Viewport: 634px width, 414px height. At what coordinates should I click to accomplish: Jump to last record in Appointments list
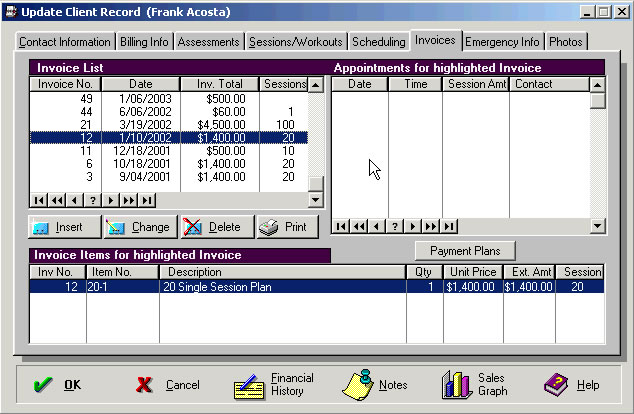(449, 226)
